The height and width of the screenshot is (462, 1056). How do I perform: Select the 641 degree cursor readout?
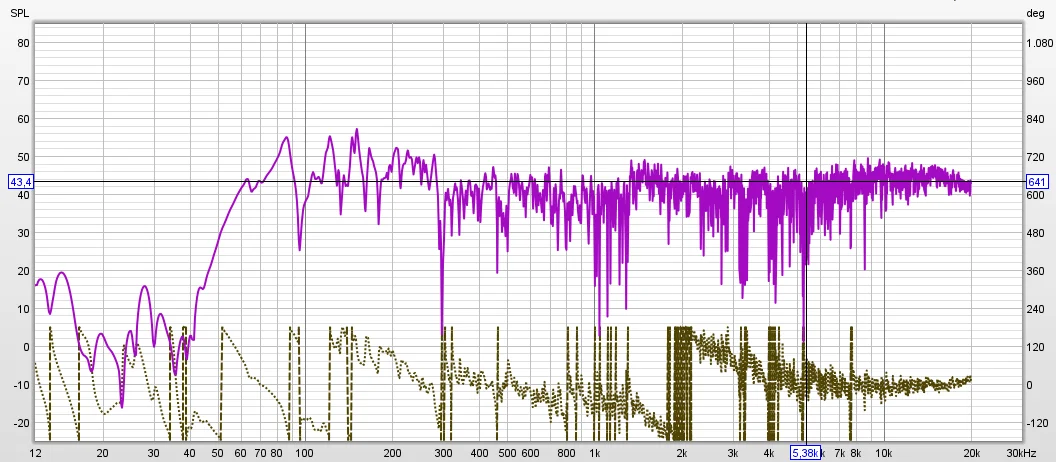pos(1036,182)
